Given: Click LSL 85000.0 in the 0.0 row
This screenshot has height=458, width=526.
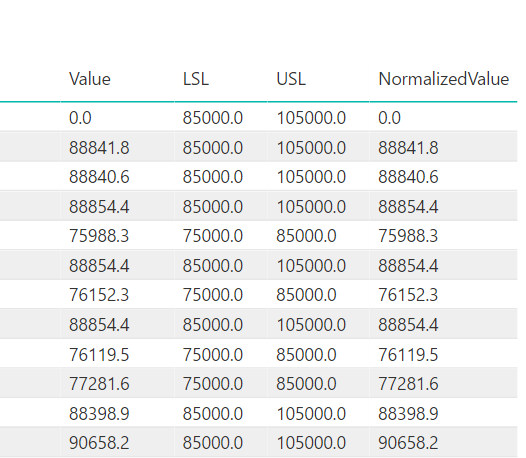Looking at the screenshot, I should click(213, 118).
